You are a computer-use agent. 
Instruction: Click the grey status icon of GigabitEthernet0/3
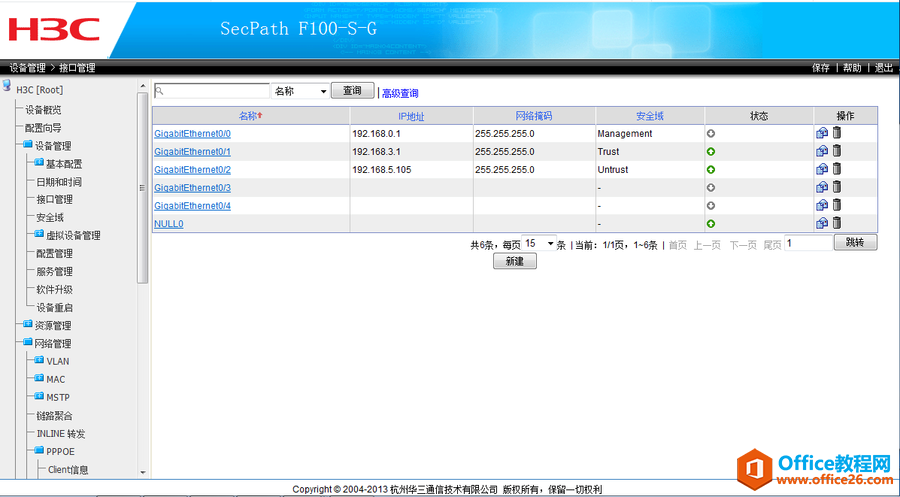pos(711,188)
